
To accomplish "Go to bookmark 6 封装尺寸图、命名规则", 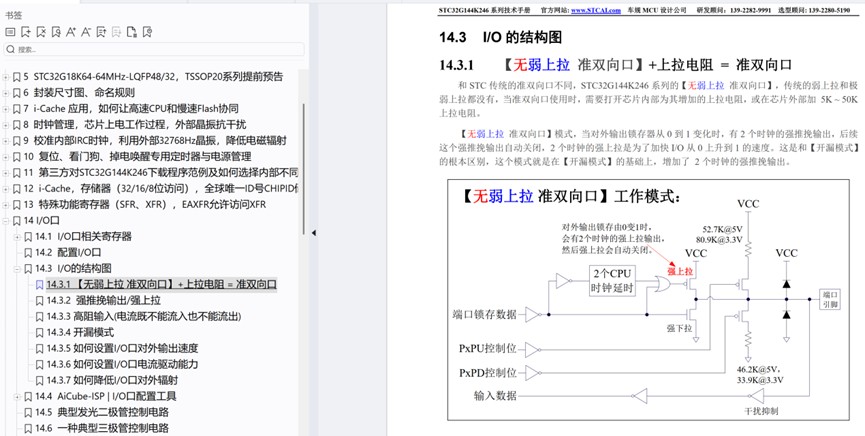I will (x=79, y=93).
